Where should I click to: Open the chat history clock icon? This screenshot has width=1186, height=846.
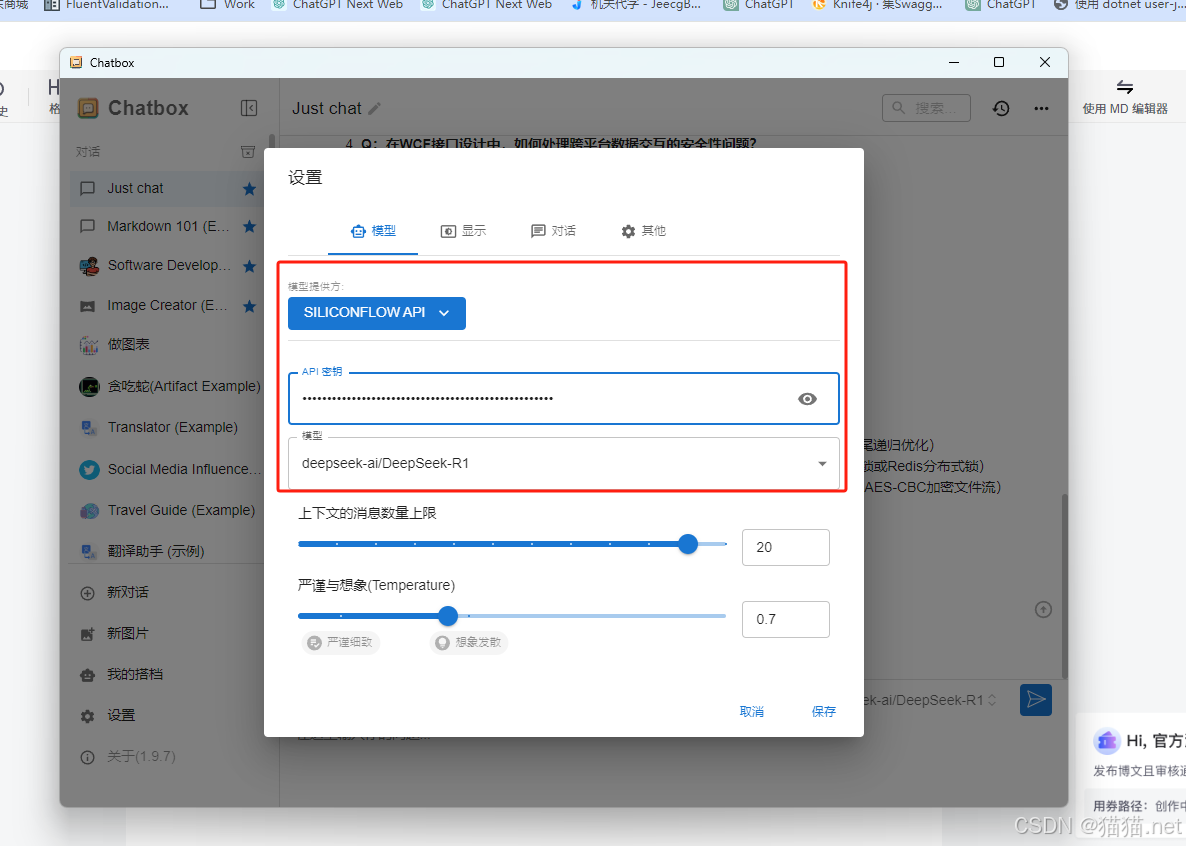[x=1001, y=108]
